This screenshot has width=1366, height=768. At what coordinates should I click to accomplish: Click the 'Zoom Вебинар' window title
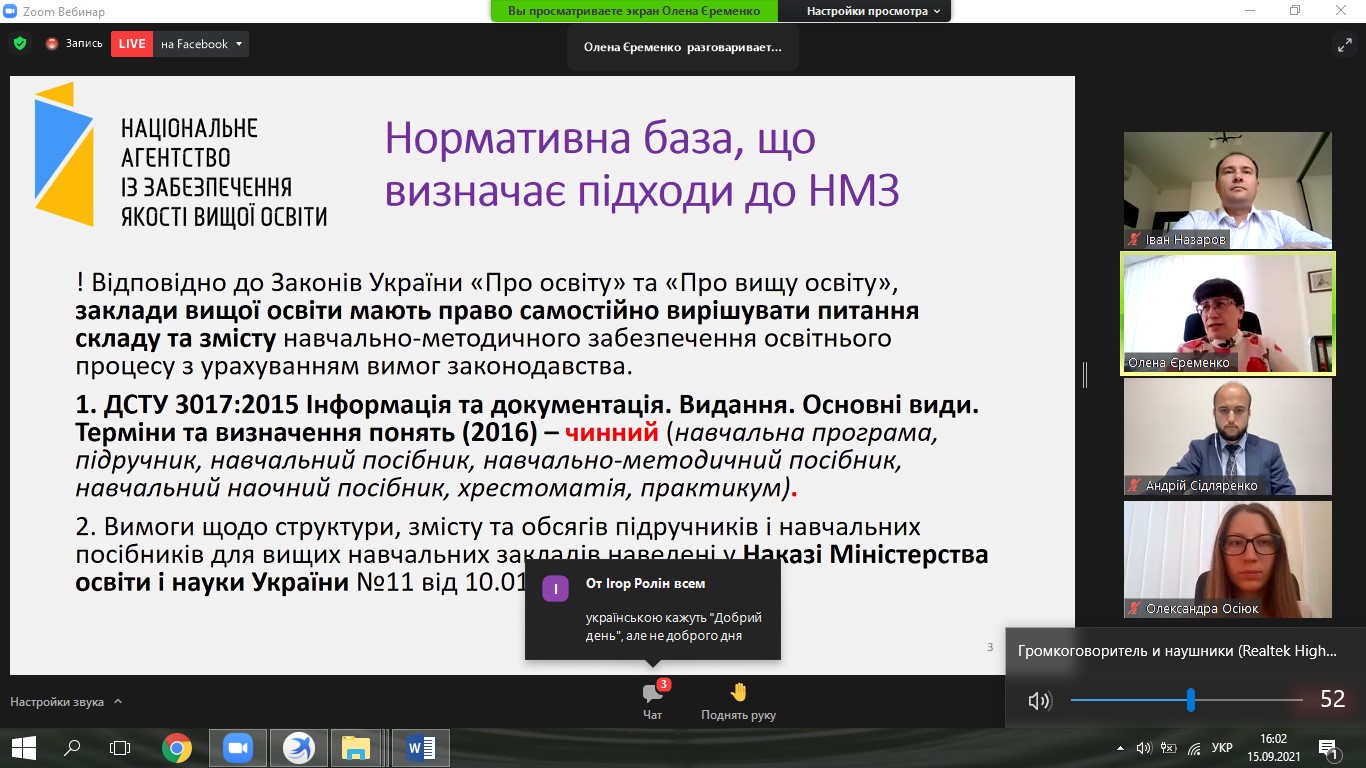click(62, 11)
